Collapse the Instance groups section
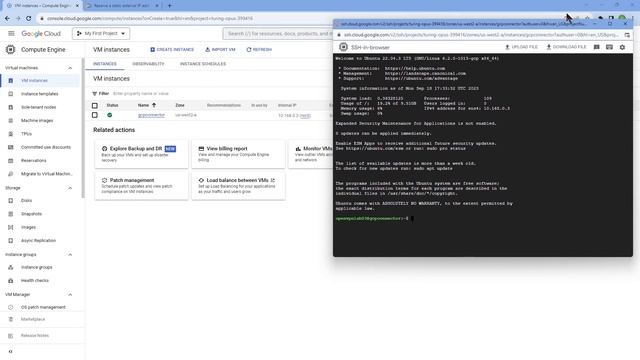The height and width of the screenshot is (360, 640). [70, 255]
